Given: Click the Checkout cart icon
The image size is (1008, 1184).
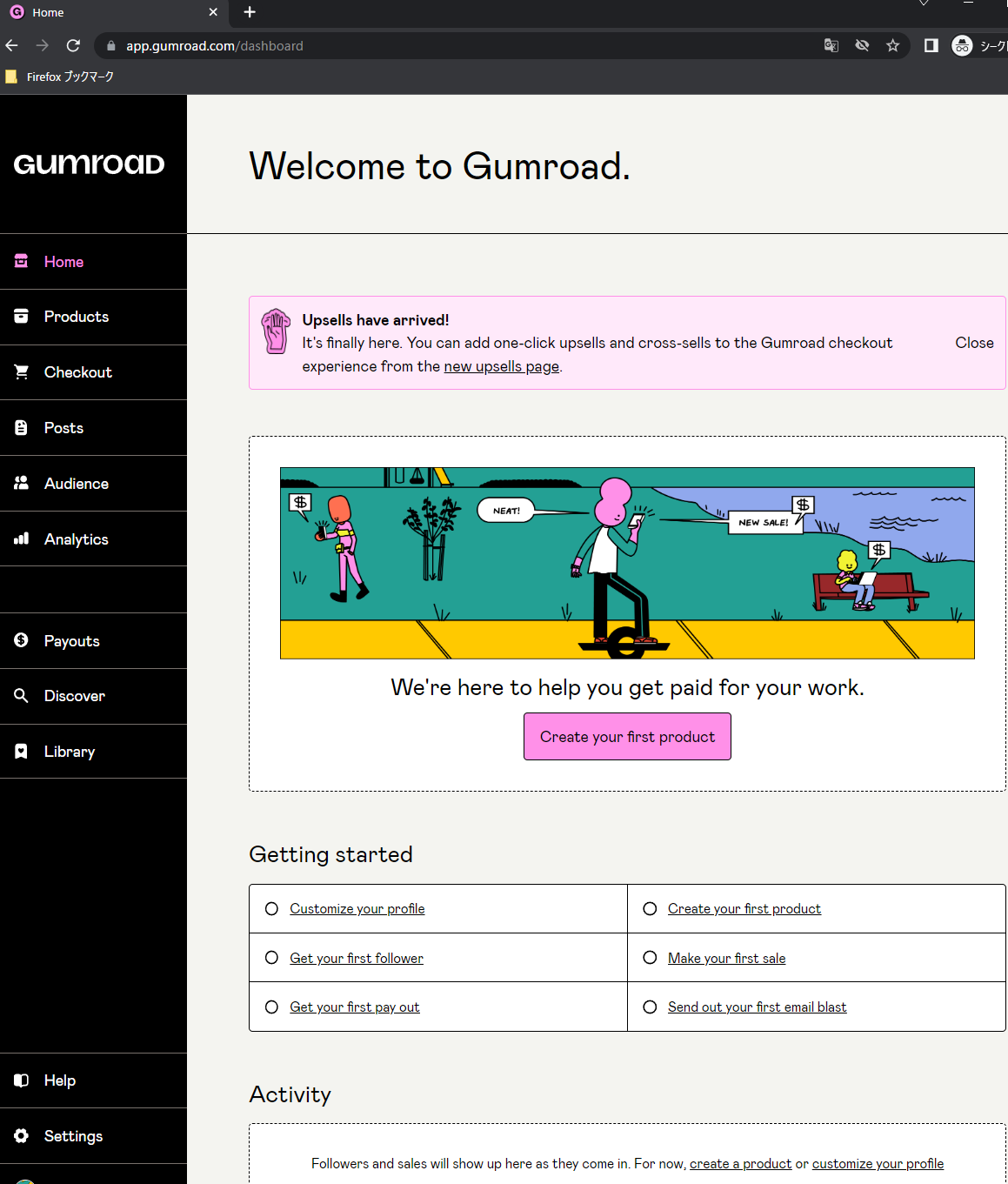Looking at the screenshot, I should 22,372.
